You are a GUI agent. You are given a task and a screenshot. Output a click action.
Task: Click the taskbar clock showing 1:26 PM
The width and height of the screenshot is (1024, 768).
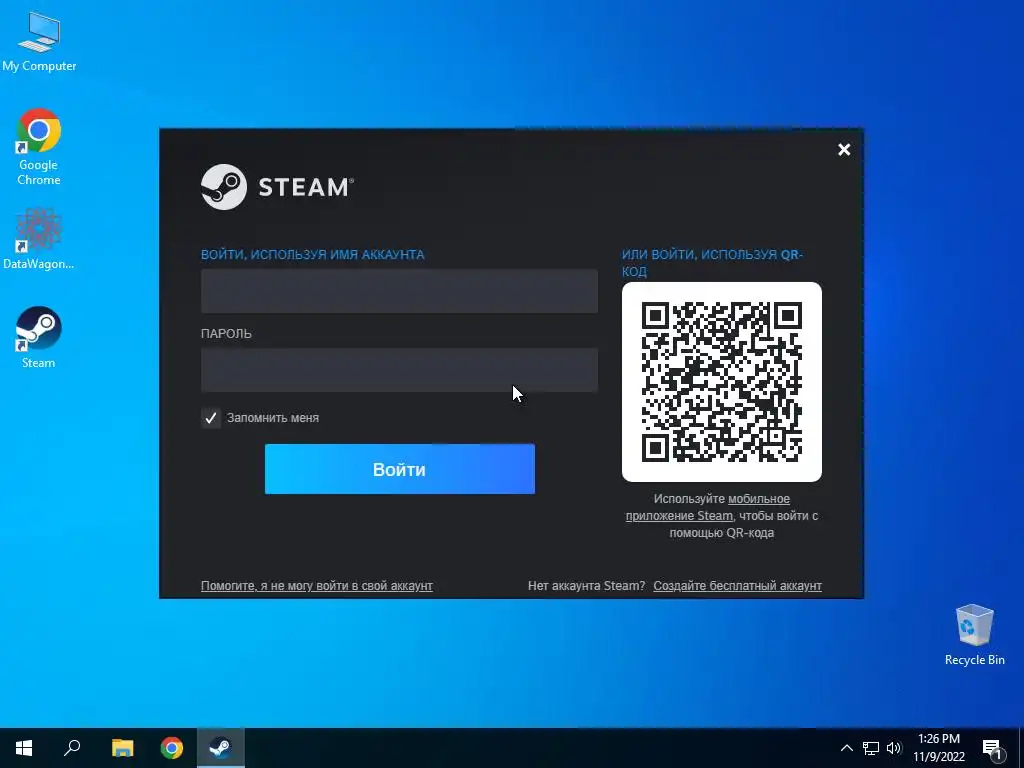[x=938, y=748]
